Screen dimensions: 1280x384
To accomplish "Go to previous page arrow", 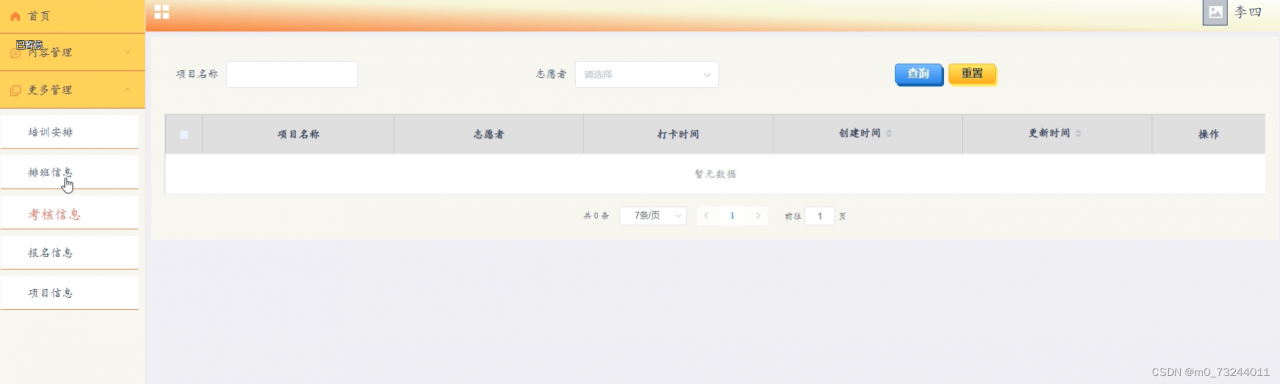I will click(x=706, y=215).
